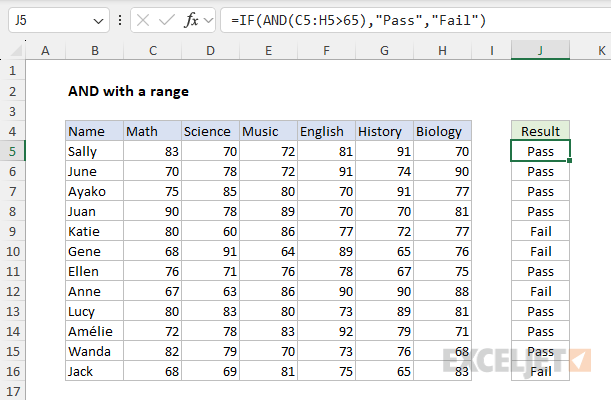Select the cell containing Sally

95,151
